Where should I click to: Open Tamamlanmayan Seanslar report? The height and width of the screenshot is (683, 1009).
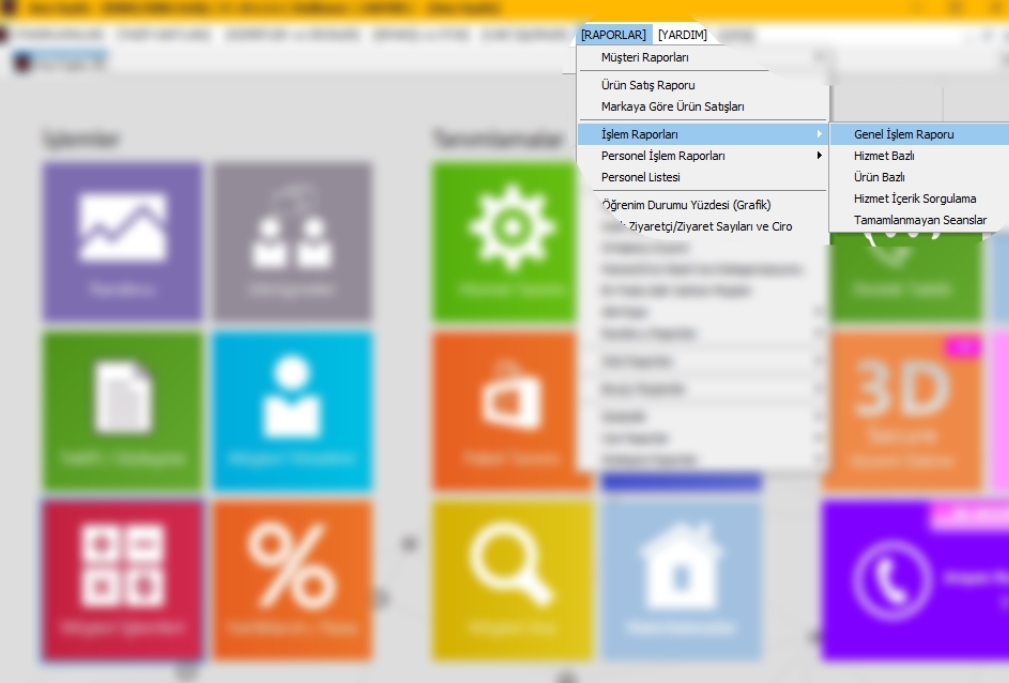(x=919, y=220)
